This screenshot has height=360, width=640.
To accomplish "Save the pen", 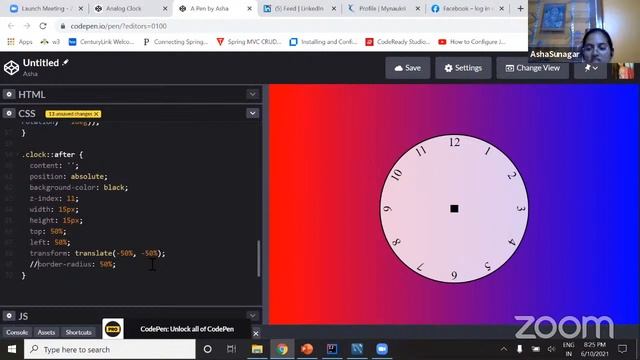I will click(x=407, y=68).
